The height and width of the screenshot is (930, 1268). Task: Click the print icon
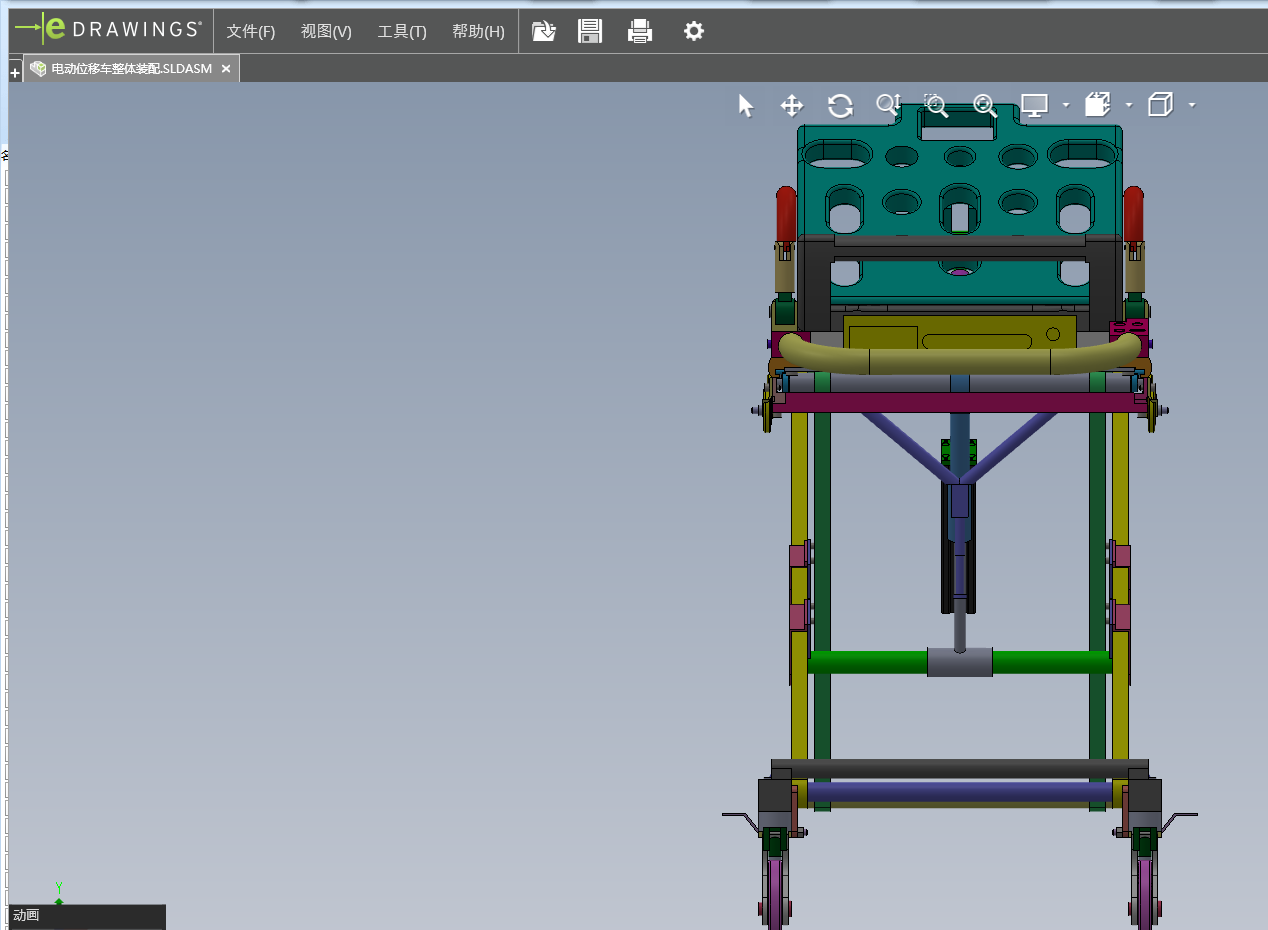point(640,31)
